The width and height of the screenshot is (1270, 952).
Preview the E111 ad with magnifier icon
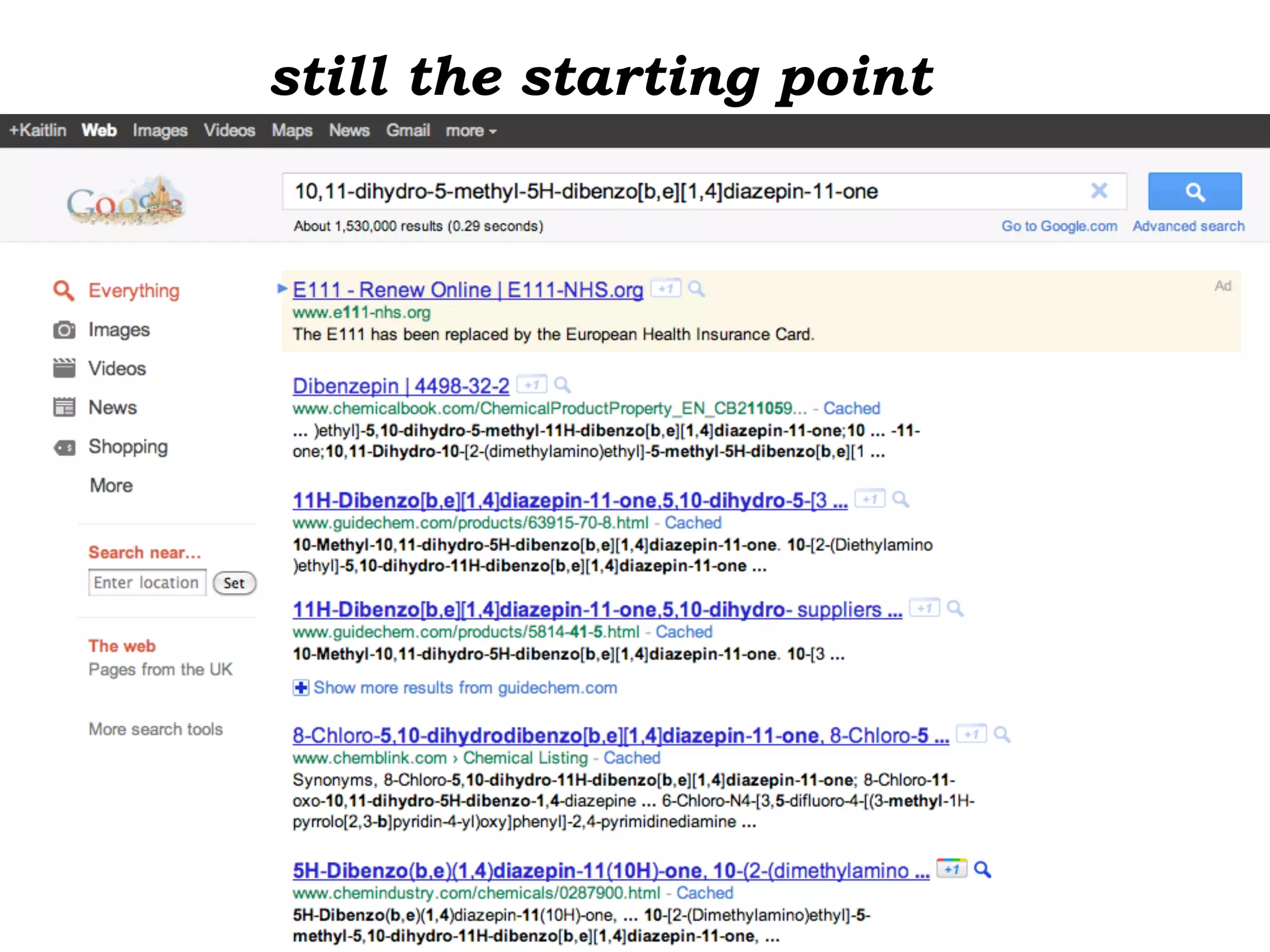point(696,289)
